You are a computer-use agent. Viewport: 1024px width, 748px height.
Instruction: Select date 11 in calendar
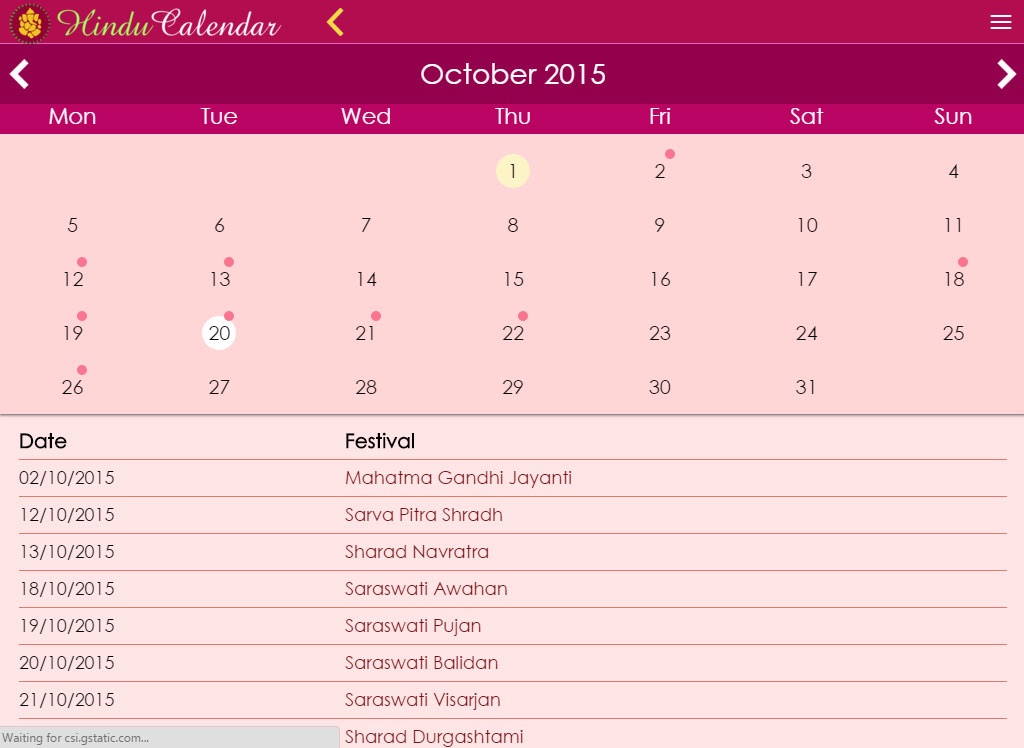(x=953, y=225)
